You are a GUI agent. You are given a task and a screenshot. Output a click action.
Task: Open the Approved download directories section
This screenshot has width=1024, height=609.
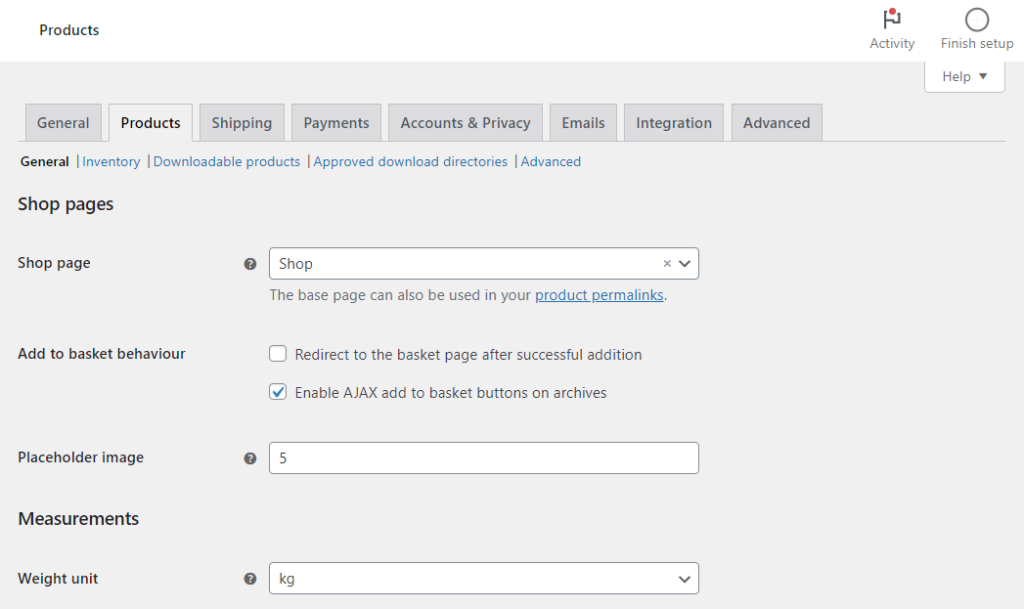coord(411,161)
